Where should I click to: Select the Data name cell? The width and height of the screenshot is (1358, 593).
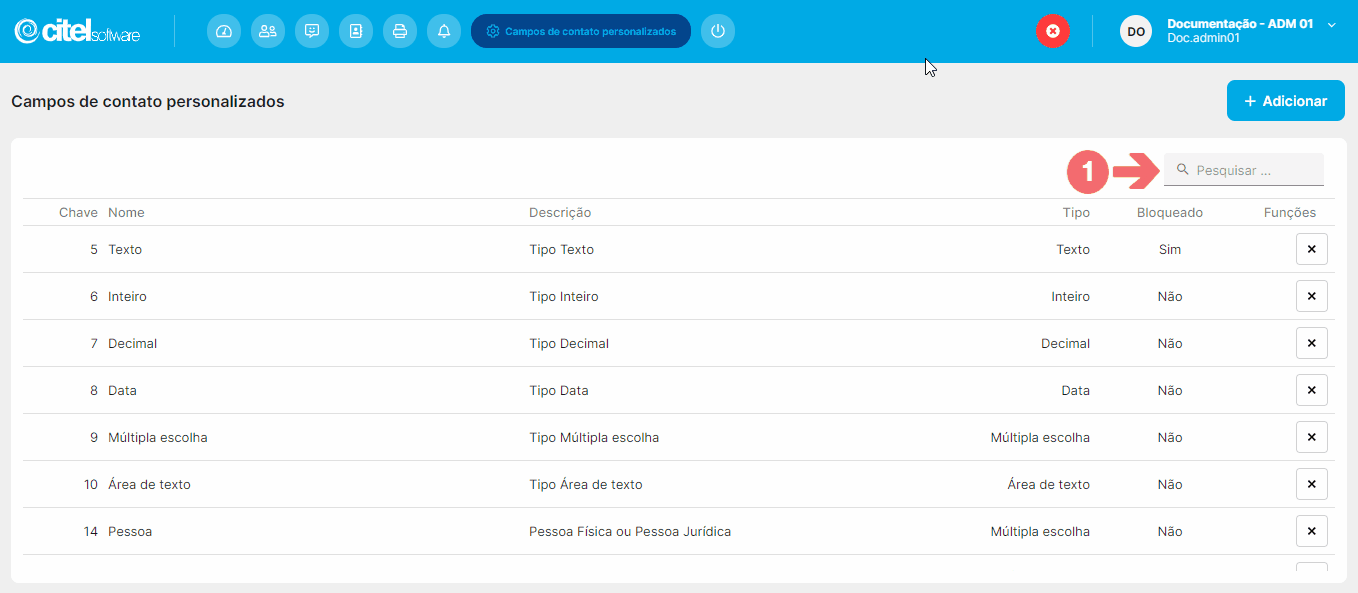click(x=122, y=390)
